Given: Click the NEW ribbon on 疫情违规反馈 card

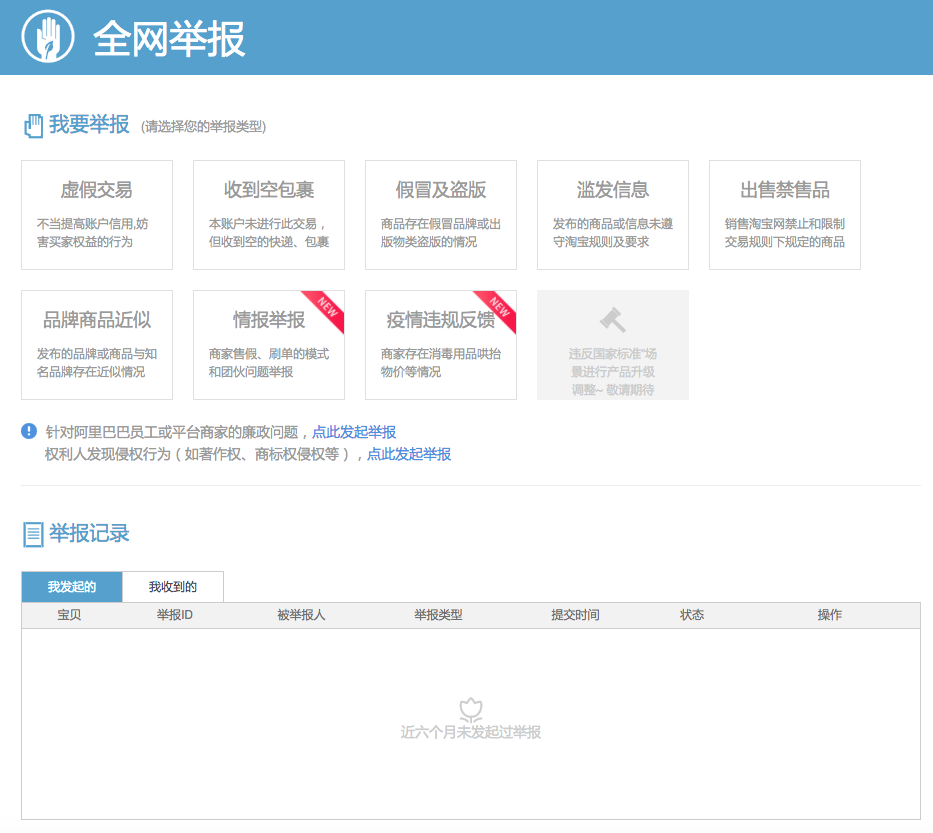Looking at the screenshot, I should 499,307.
